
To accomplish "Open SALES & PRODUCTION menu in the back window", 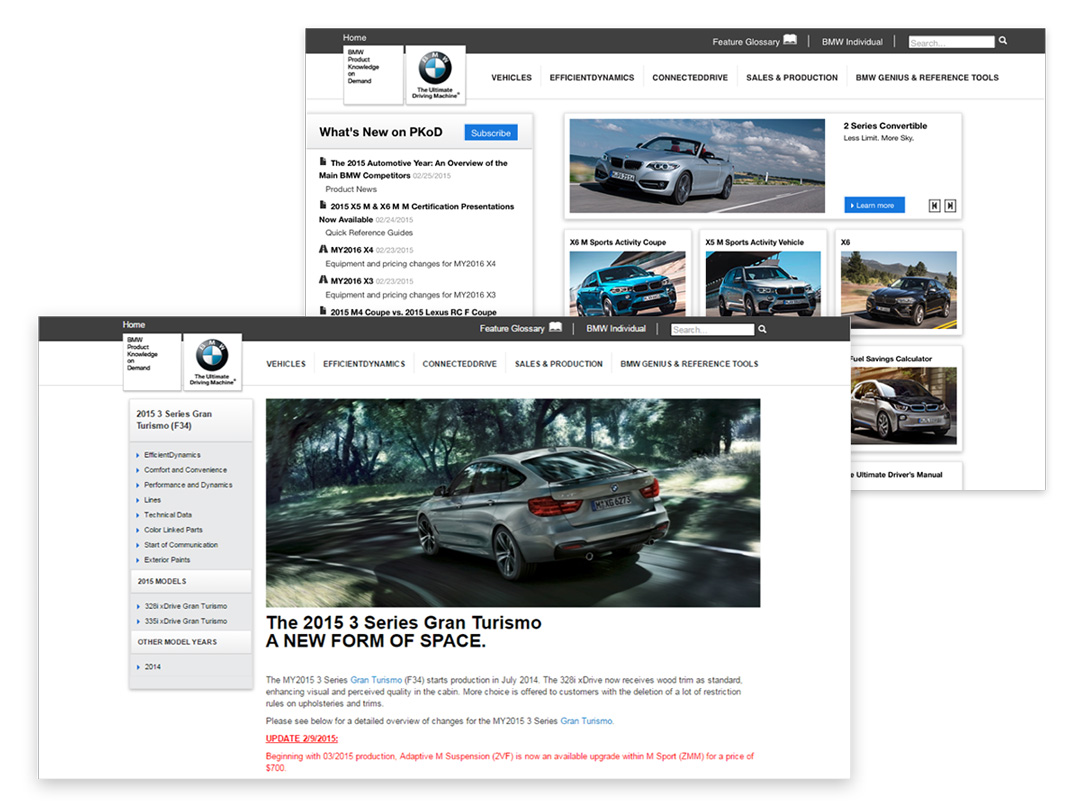I will 792,78.
